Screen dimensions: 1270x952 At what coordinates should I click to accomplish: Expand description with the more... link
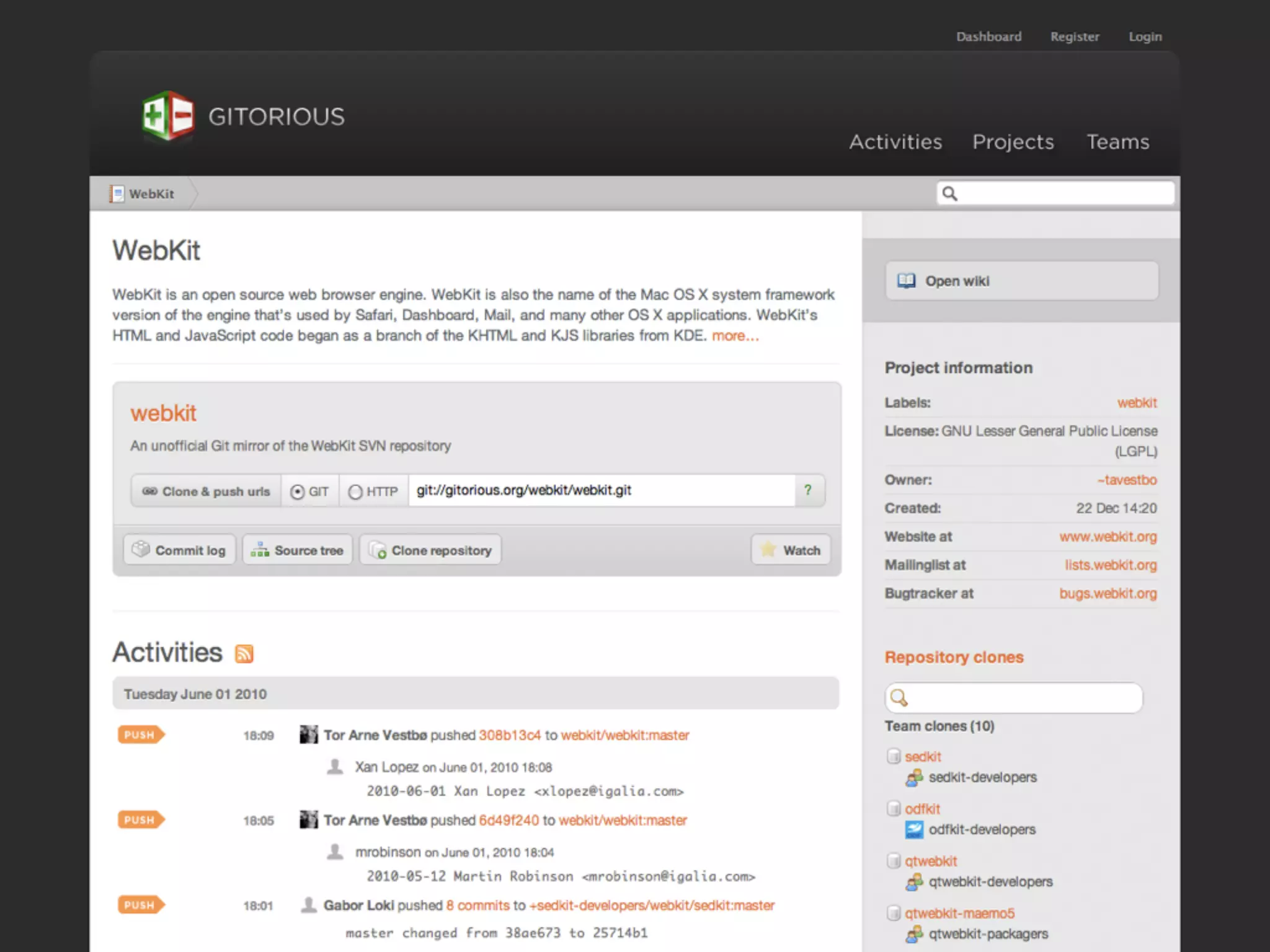pyautogui.click(x=735, y=336)
